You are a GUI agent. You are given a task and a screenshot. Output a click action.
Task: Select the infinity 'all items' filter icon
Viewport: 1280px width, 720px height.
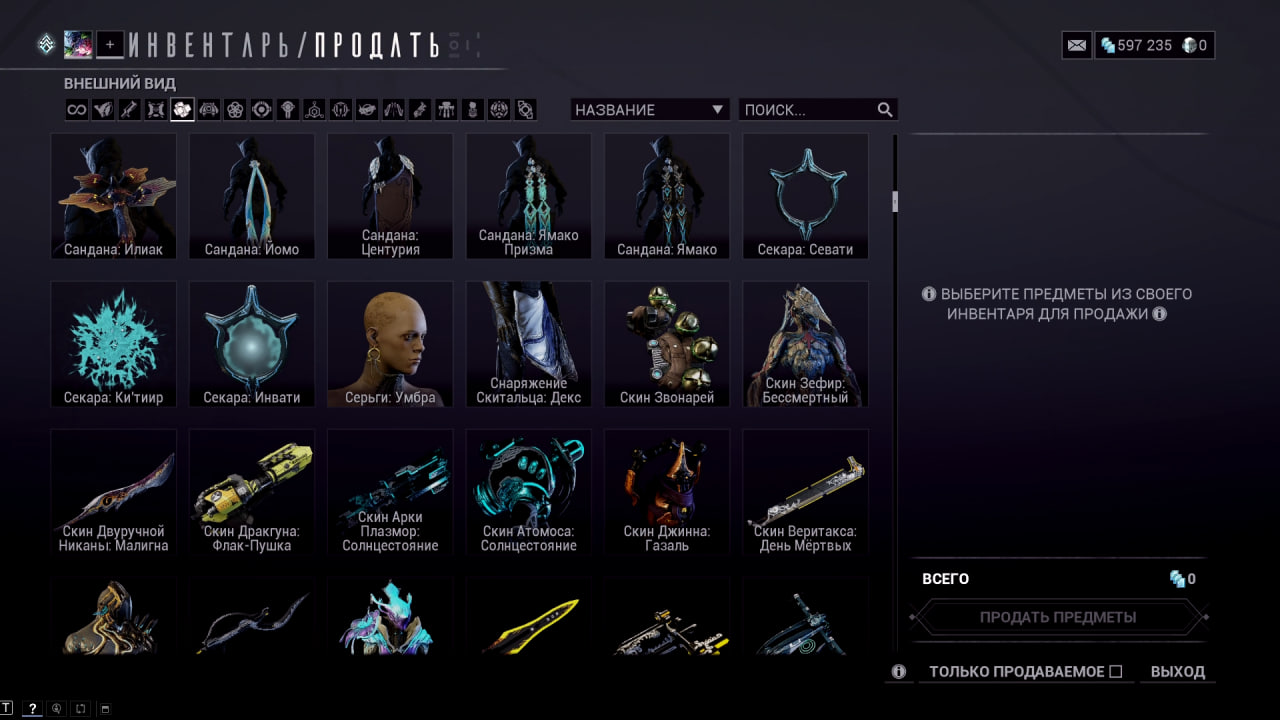coord(77,110)
